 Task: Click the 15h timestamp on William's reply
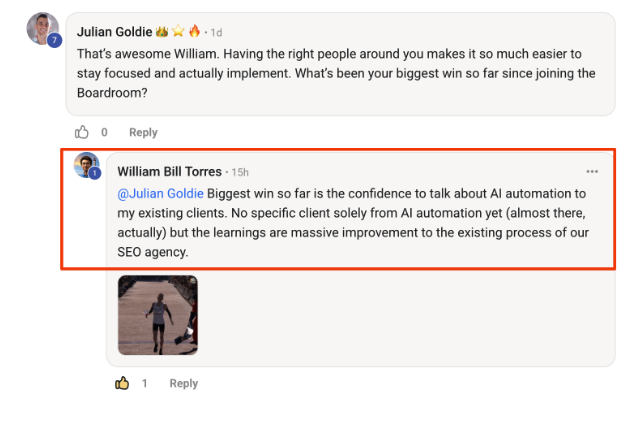[240, 172]
